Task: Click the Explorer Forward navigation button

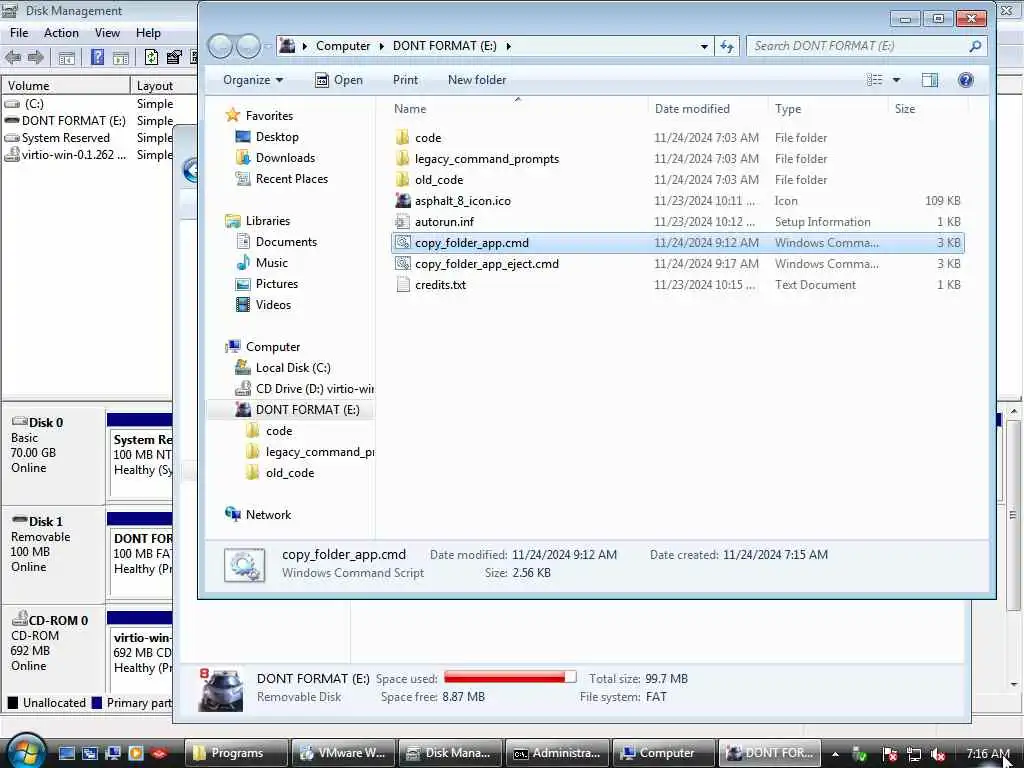Action: tap(248, 46)
